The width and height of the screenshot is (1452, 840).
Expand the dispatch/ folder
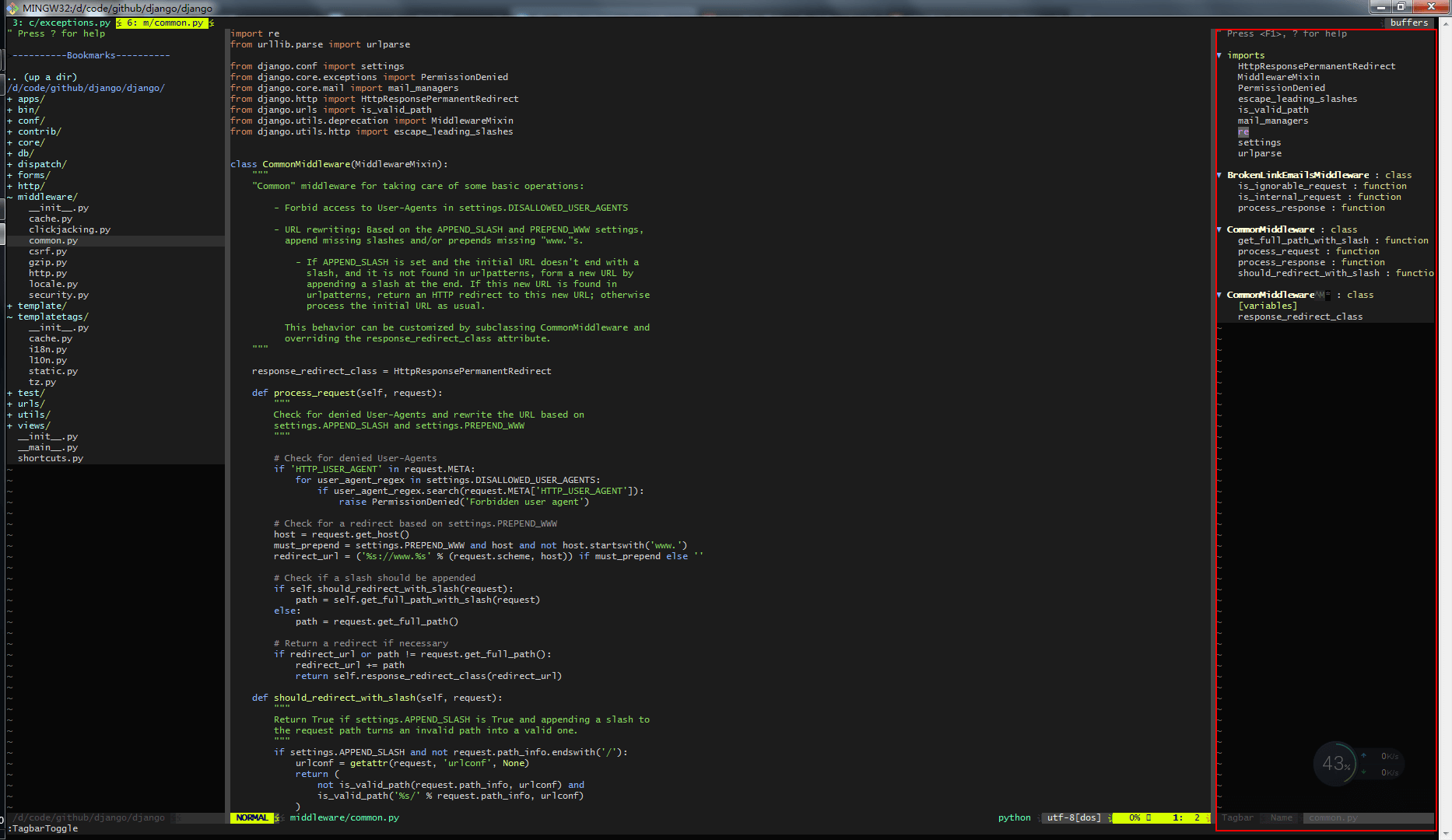point(37,164)
